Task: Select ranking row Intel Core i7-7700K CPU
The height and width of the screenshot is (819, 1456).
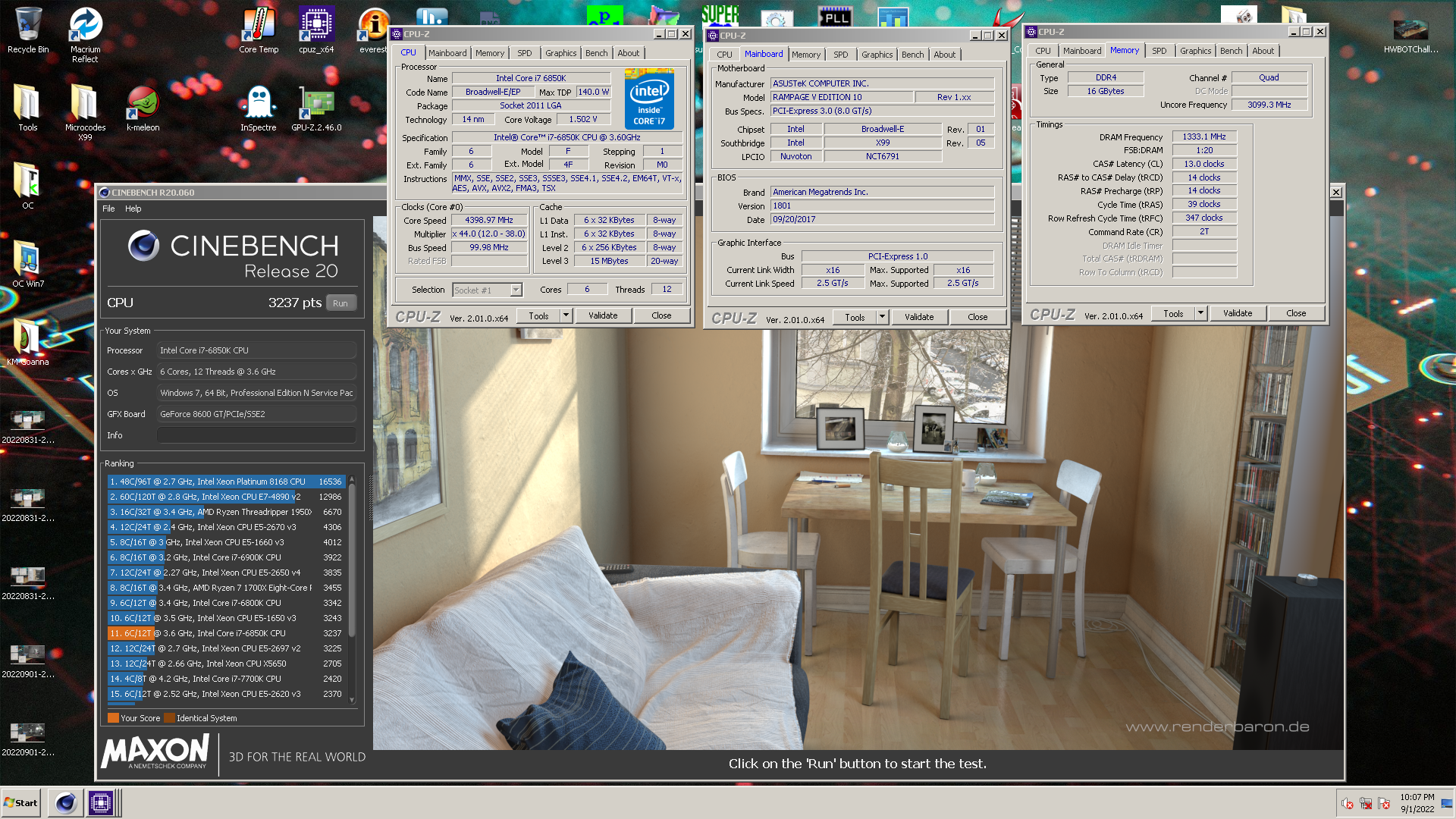Action: click(x=226, y=679)
